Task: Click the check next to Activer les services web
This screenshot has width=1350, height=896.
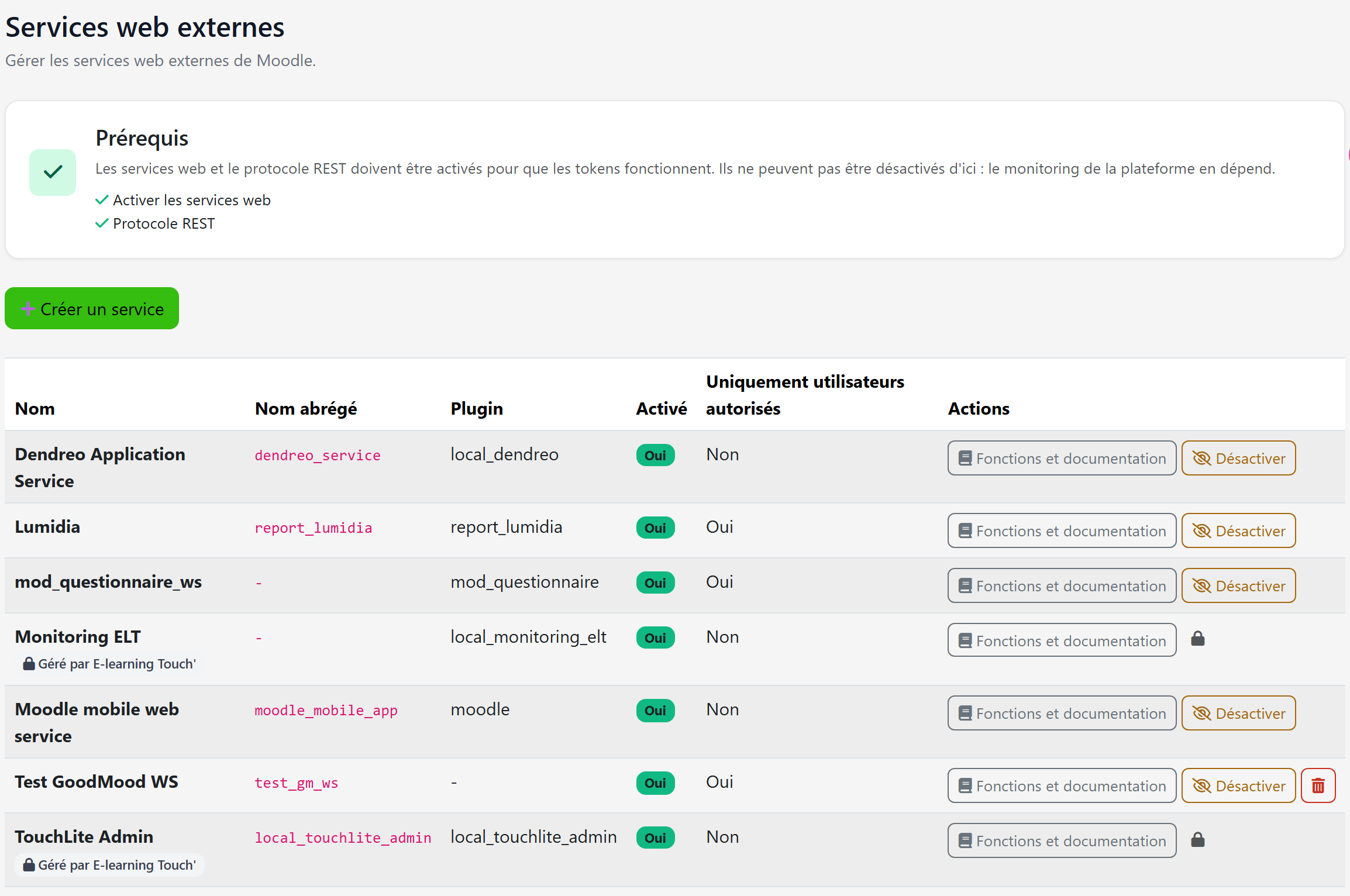Action: tap(102, 200)
